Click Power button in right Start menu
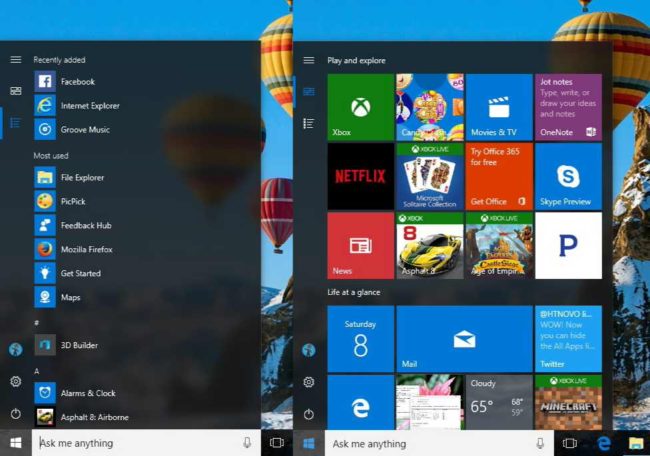The width and height of the screenshot is (650, 456). [x=309, y=414]
